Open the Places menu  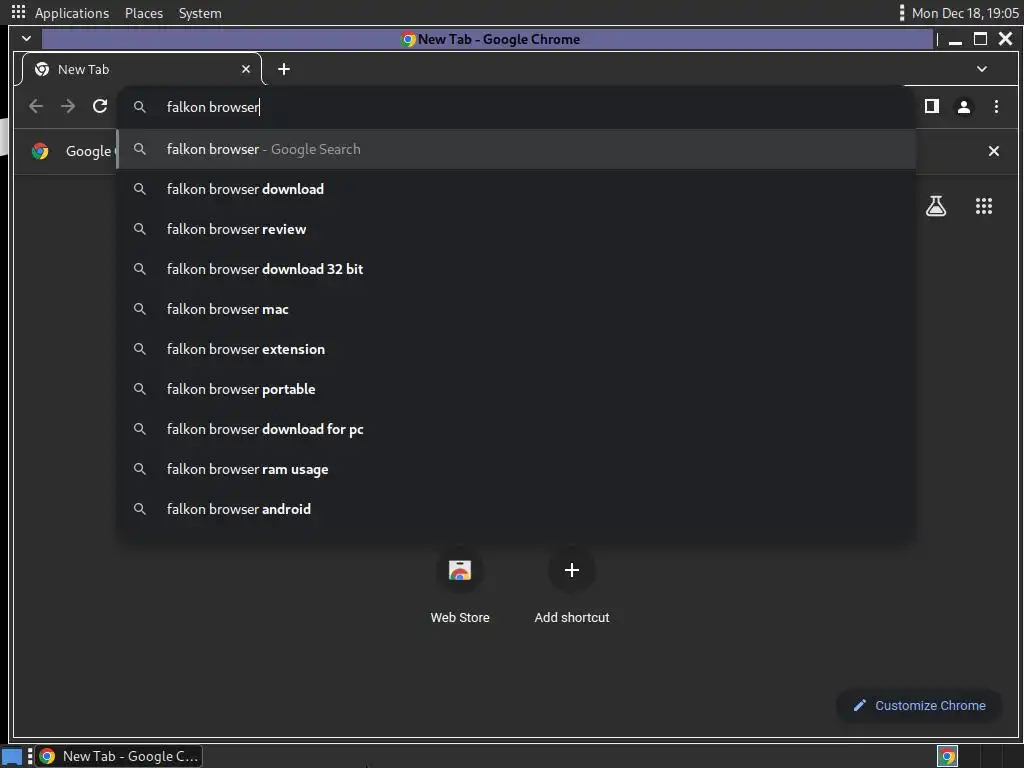point(144,13)
